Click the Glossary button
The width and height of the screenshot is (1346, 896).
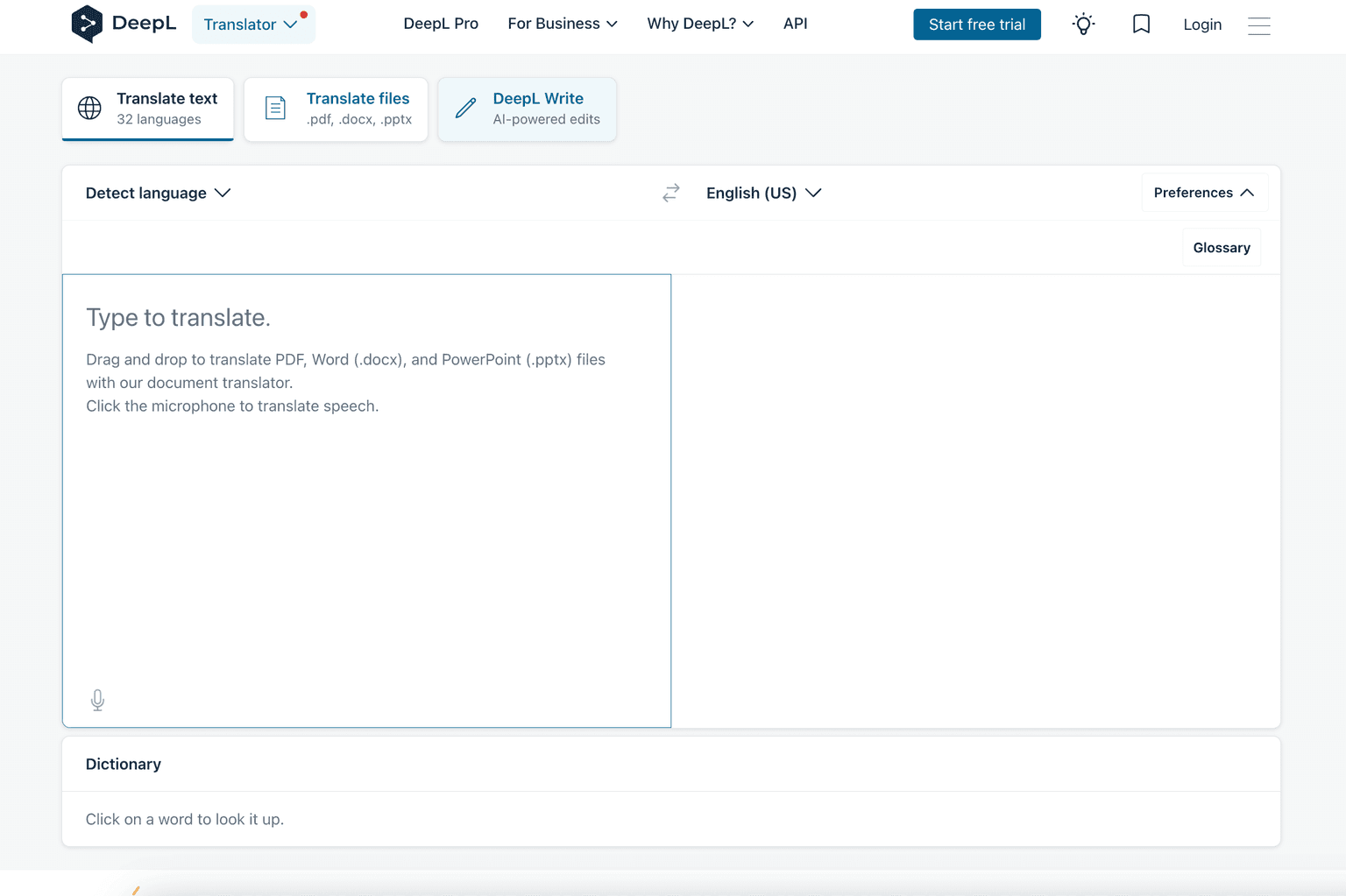tap(1222, 248)
